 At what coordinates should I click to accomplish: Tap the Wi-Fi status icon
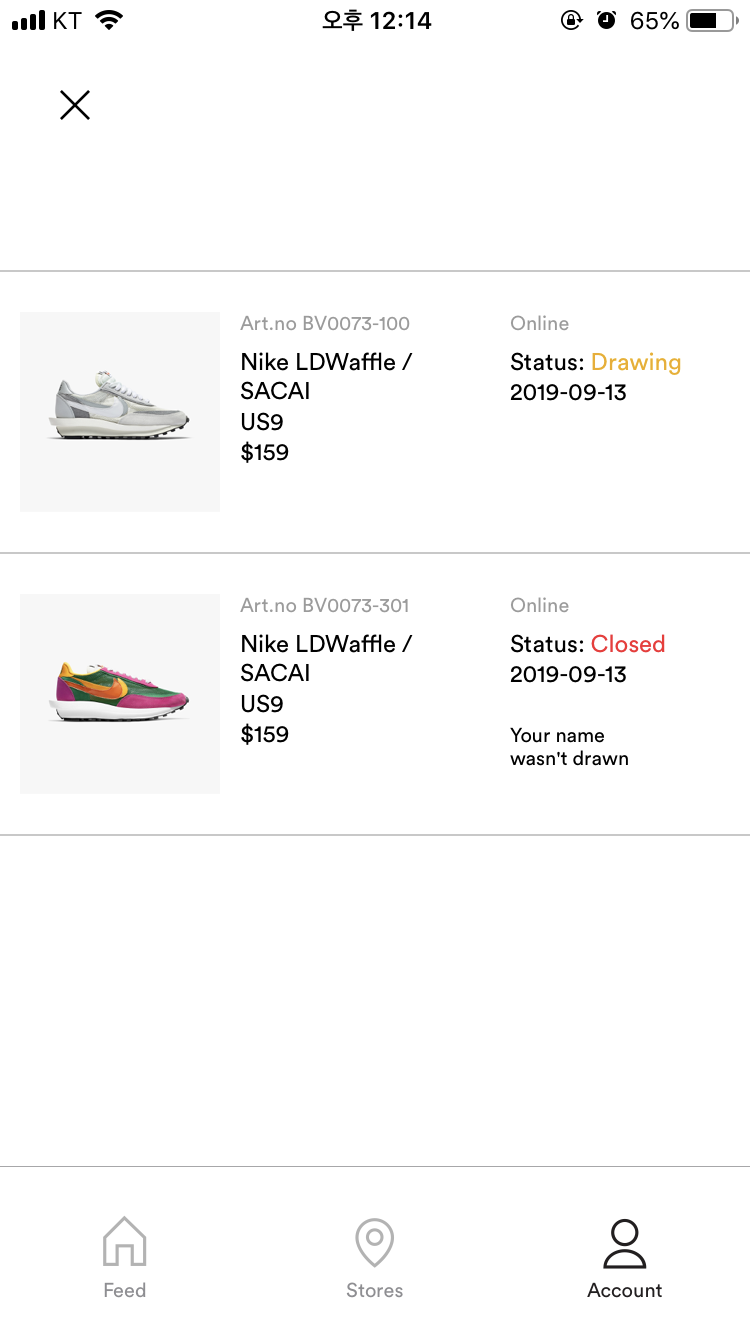coord(109,20)
